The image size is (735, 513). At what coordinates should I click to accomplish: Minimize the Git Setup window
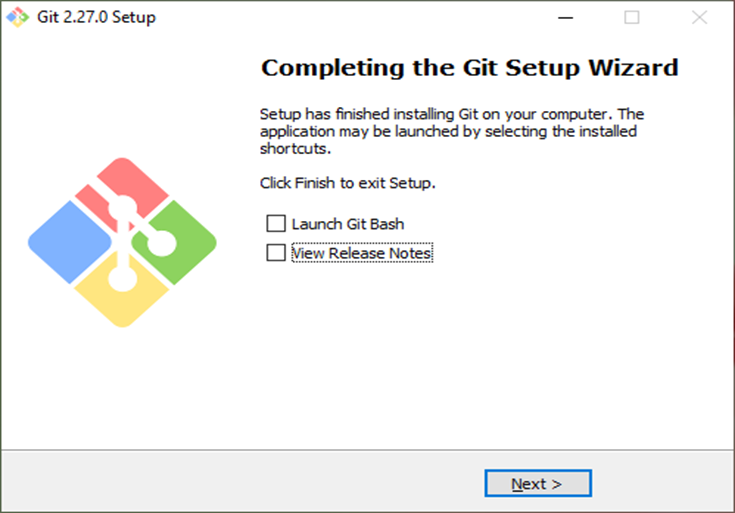565,17
